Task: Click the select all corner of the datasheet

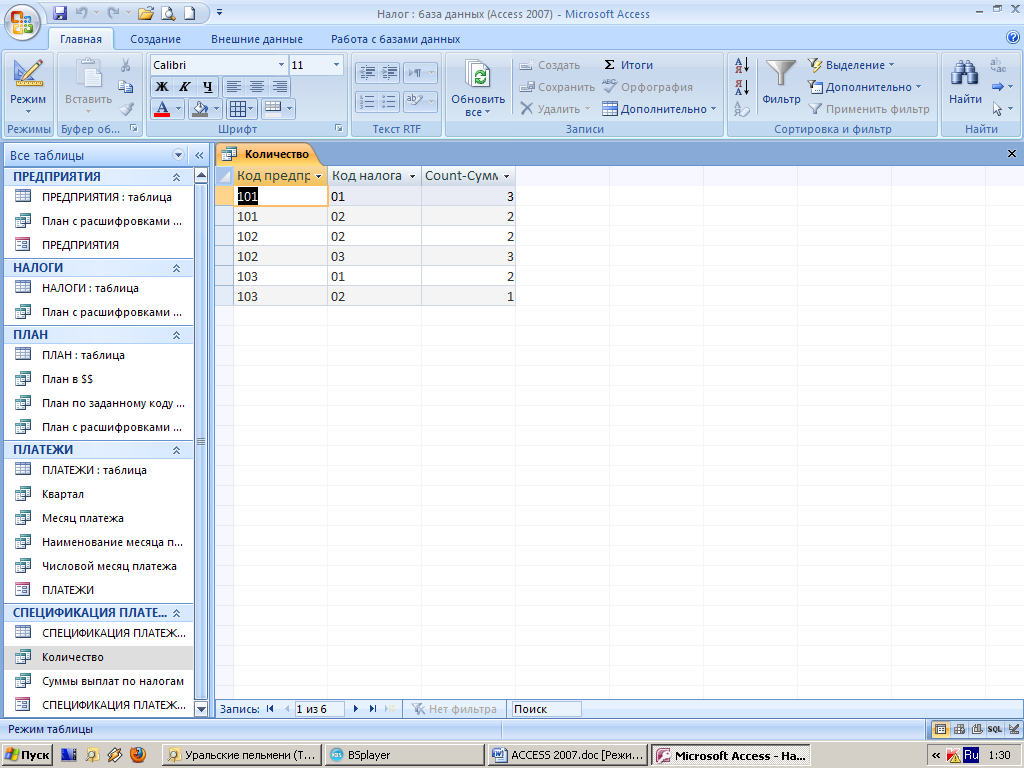Action: click(x=224, y=176)
